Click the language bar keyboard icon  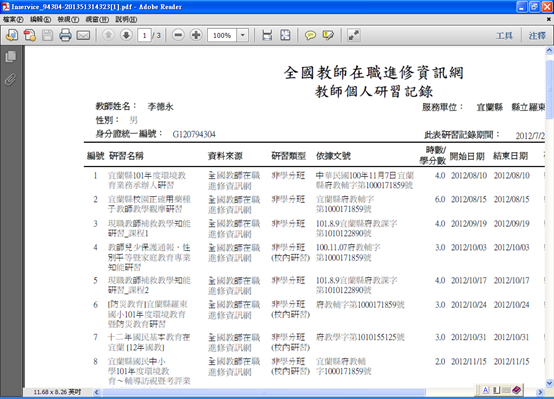(506, 390)
